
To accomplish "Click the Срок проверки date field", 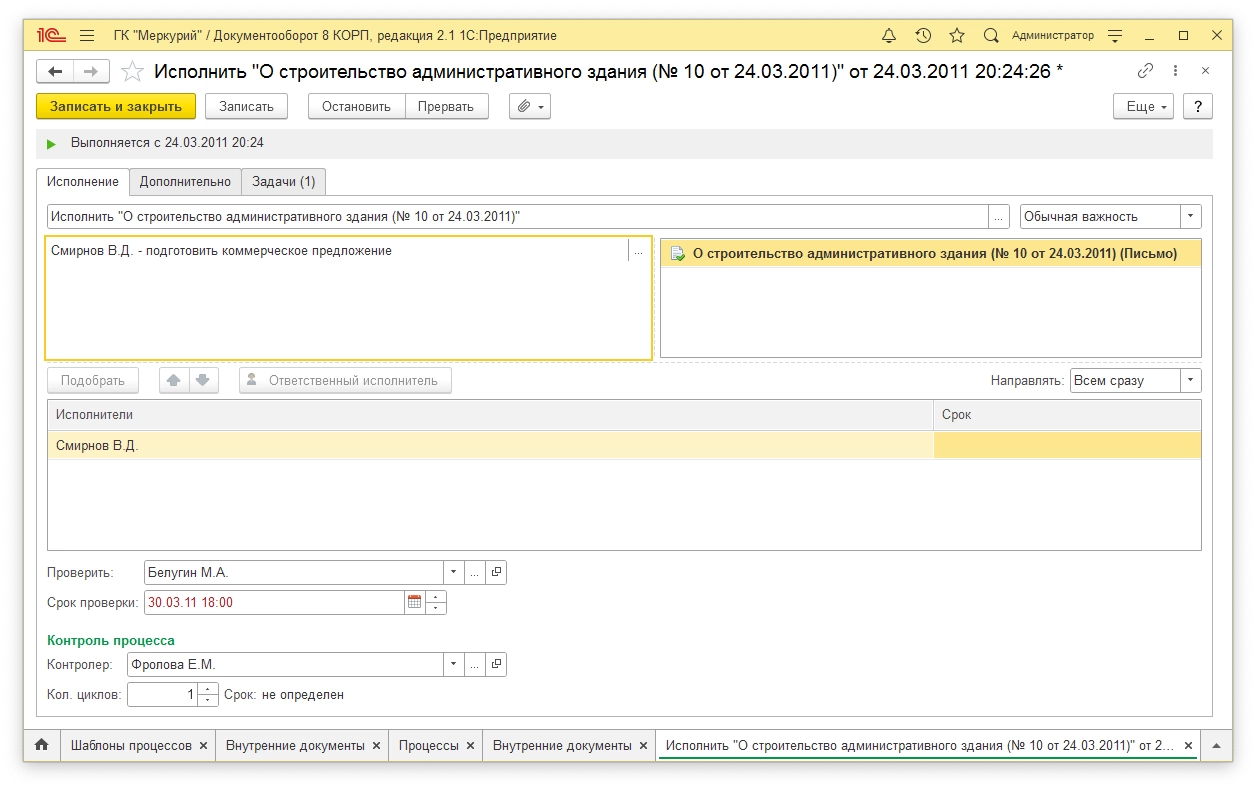I will click(x=275, y=602).
